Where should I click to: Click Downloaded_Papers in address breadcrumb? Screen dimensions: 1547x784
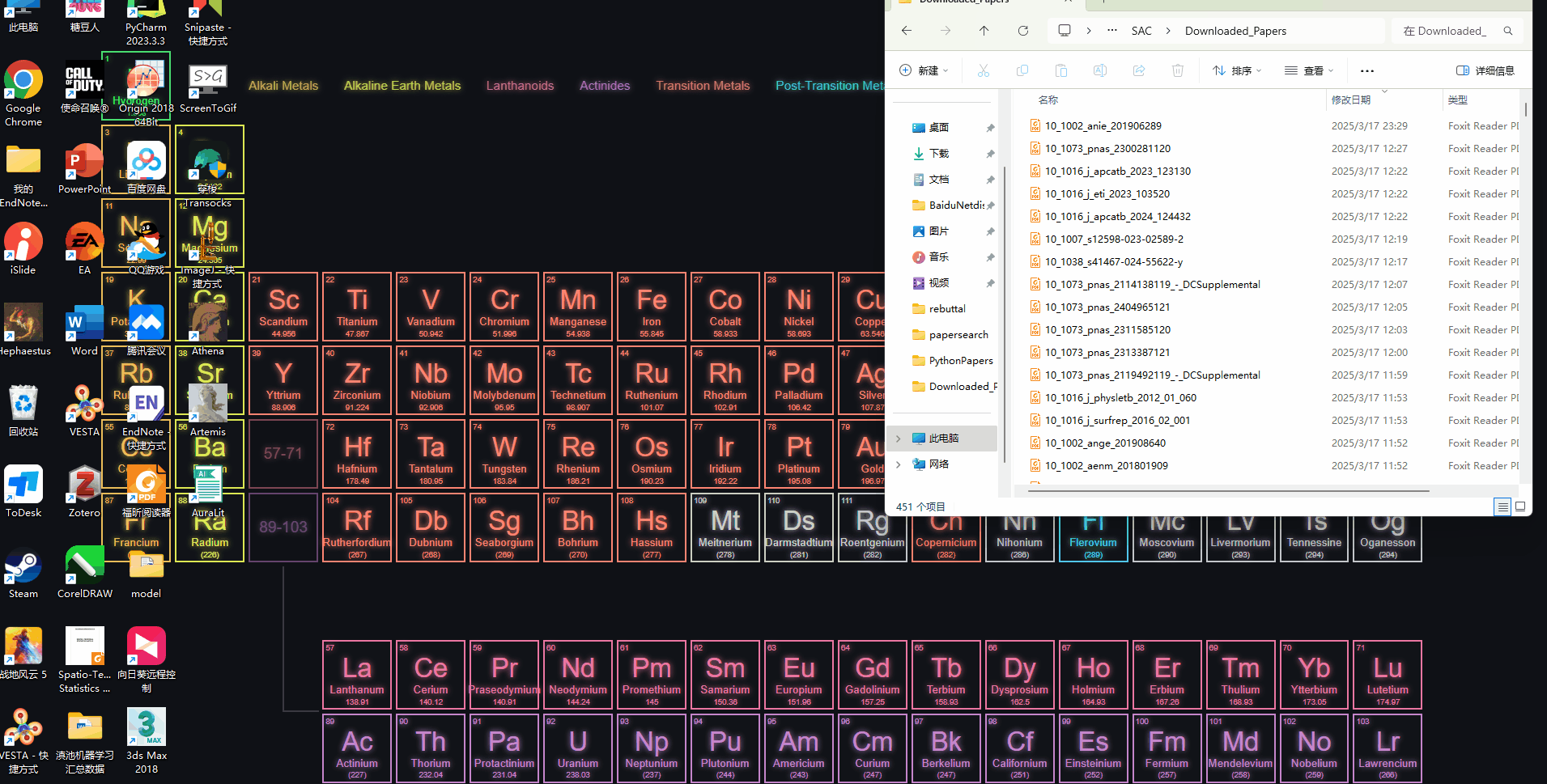[1235, 31]
